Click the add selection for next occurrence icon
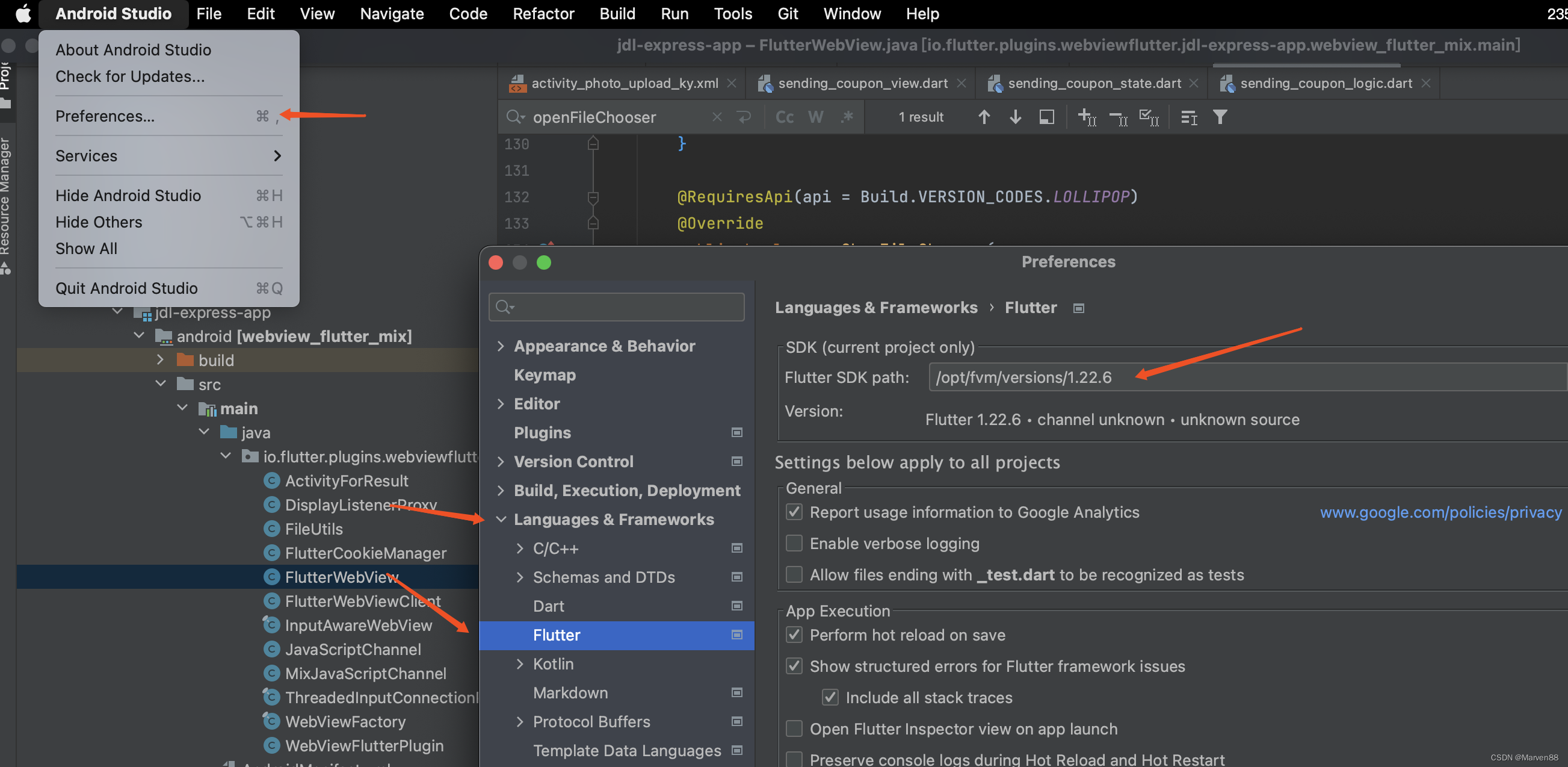1568x767 pixels. (x=1087, y=117)
